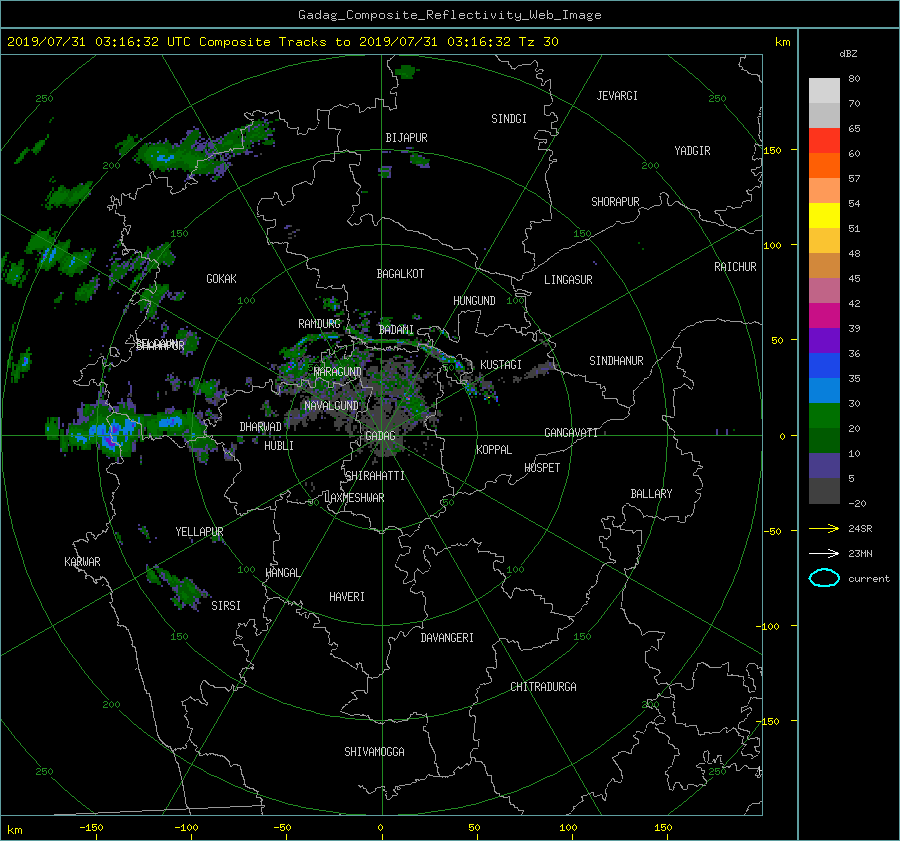The image size is (900, 841).
Task: Click the Gadag_Composite_Reflectivity_Web_Image title
Action: point(449,15)
